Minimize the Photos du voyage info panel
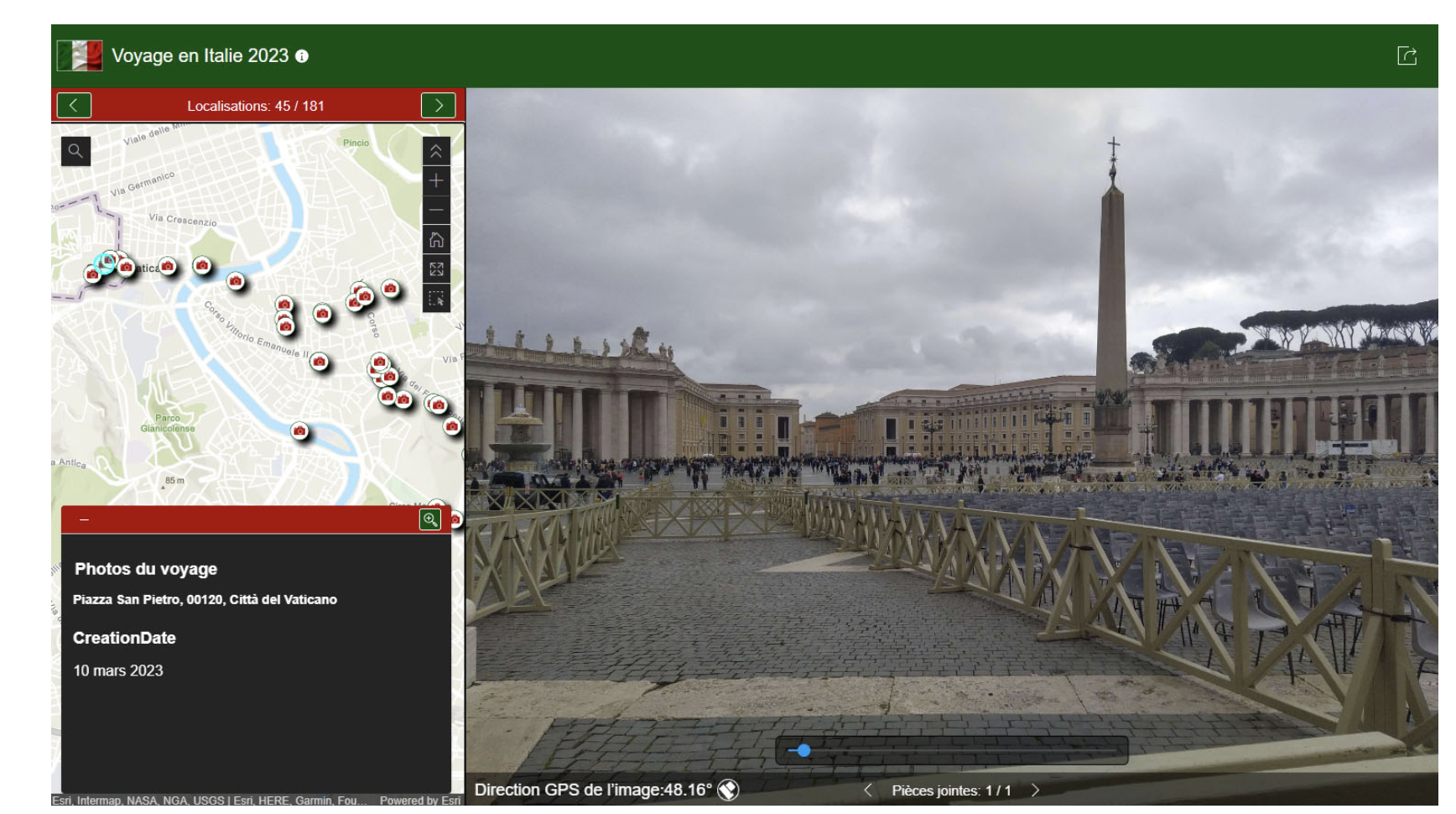1456x814 pixels. (84, 520)
